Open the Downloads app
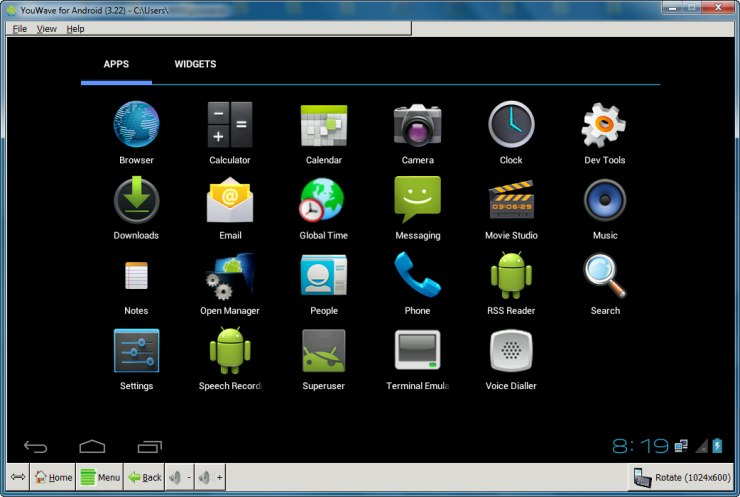Image resolution: width=740 pixels, height=497 pixels. pyautogui.click(x=136, y=200)
